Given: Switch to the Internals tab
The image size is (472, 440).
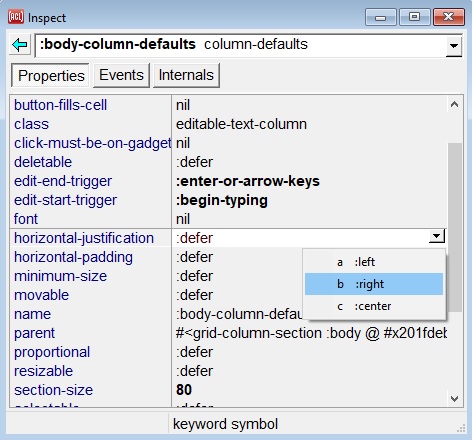Looking at the screenshot, I should coord(186,75).
